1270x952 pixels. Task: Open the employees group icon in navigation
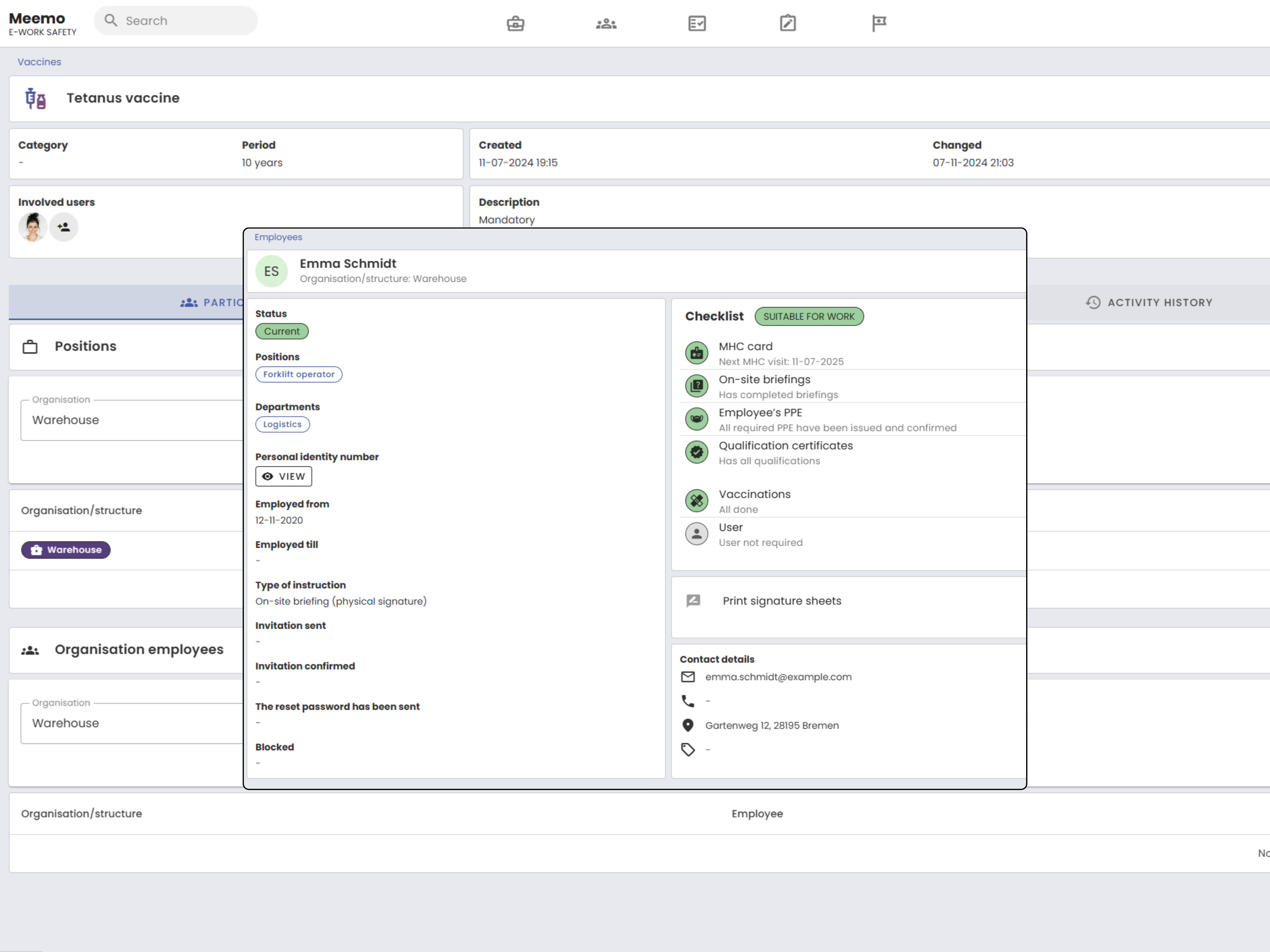[606, 23]
